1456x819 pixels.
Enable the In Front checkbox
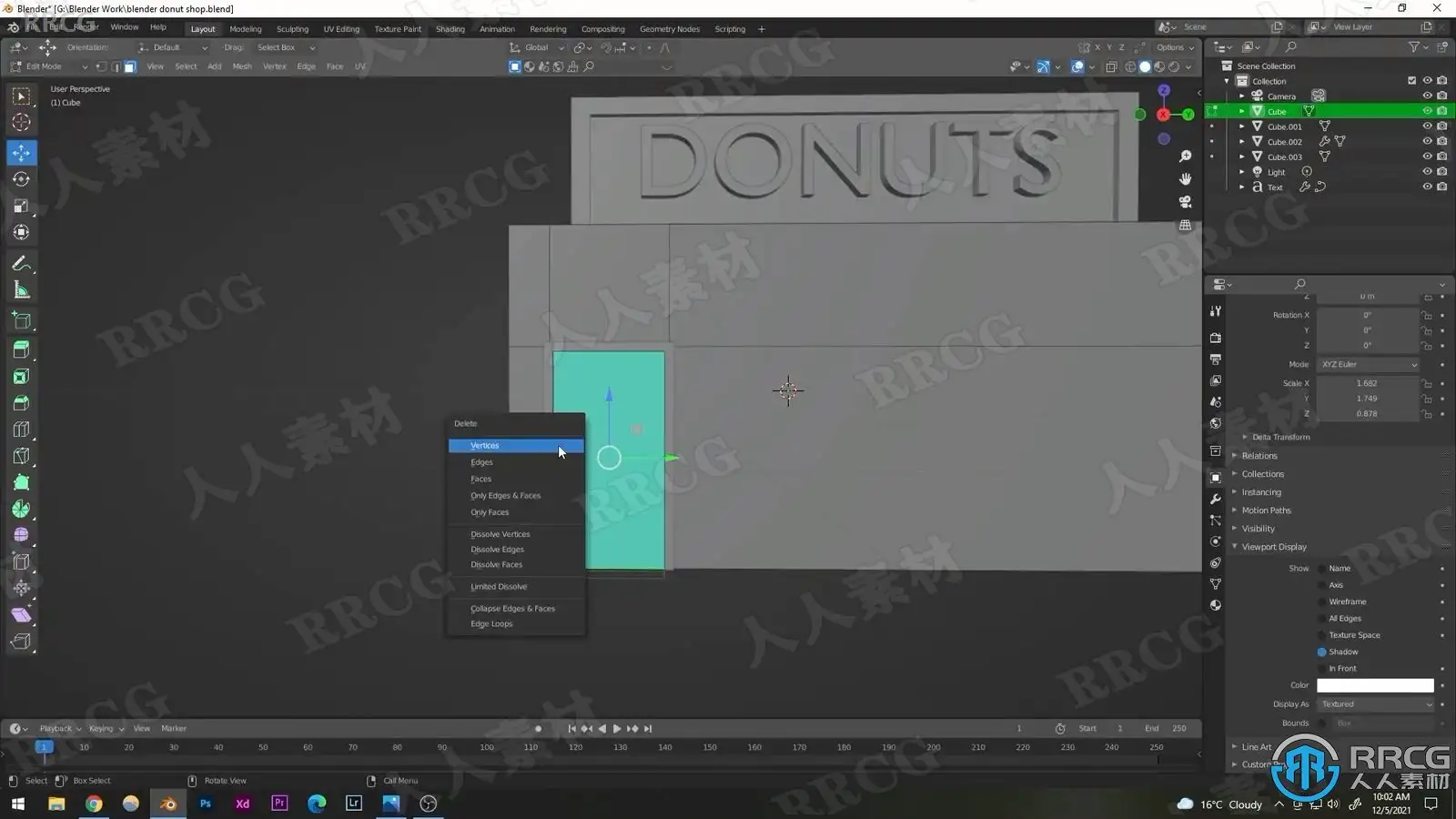(x=1321, y=668)
